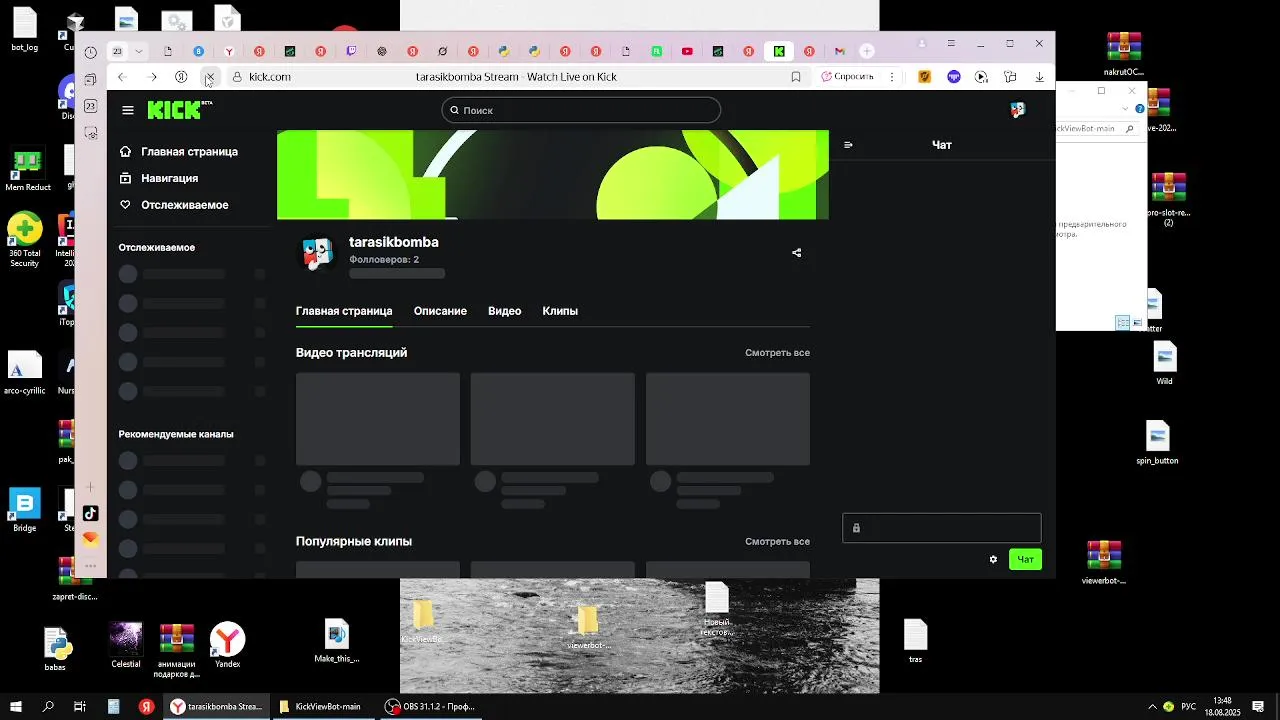Click the orange shield extension icon
This screenshot has width=1280, height=720.
pyautogui.click(x=925, y=77)
